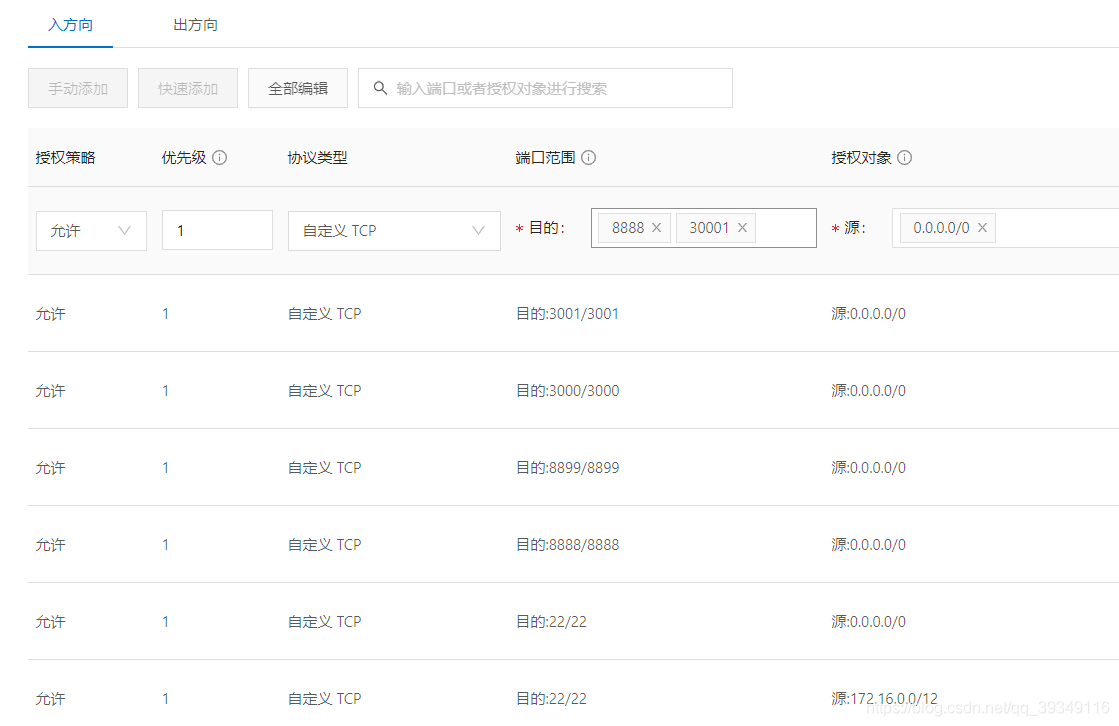Click the 快速添加 button
The width and height of the screenshot is (1119, 726).
coord(188,89)
